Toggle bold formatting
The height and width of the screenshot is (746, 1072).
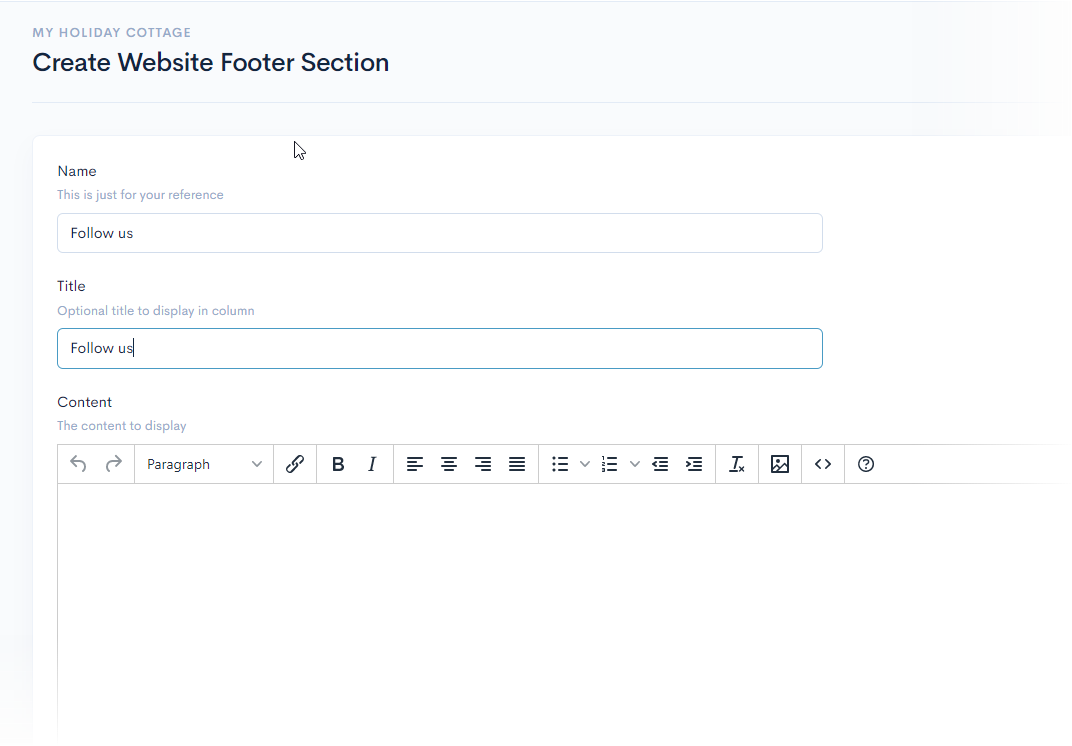click(338, 464)
